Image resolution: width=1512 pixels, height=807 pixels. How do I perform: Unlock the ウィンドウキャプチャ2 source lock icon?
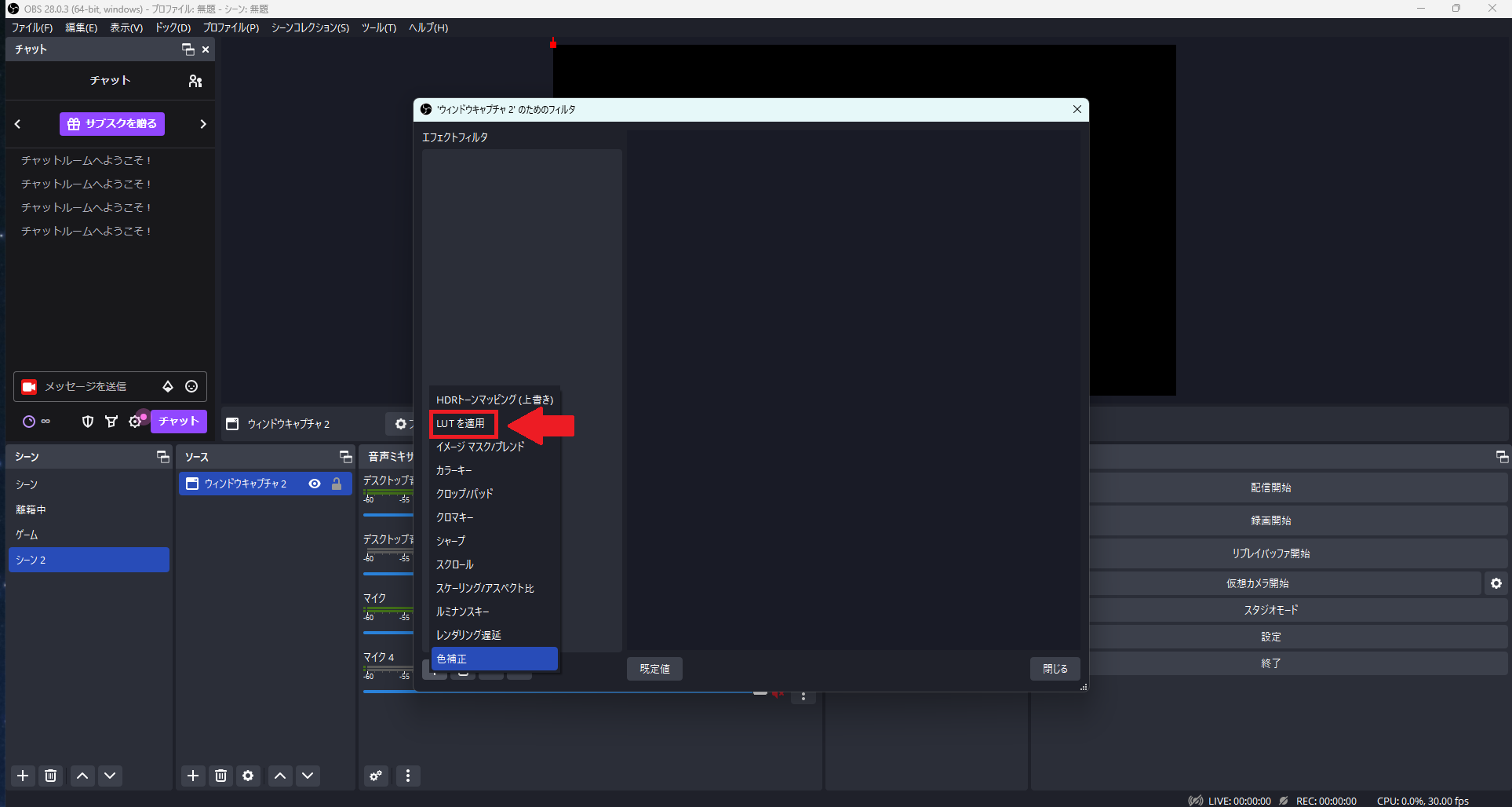click(x=337, y=484)
